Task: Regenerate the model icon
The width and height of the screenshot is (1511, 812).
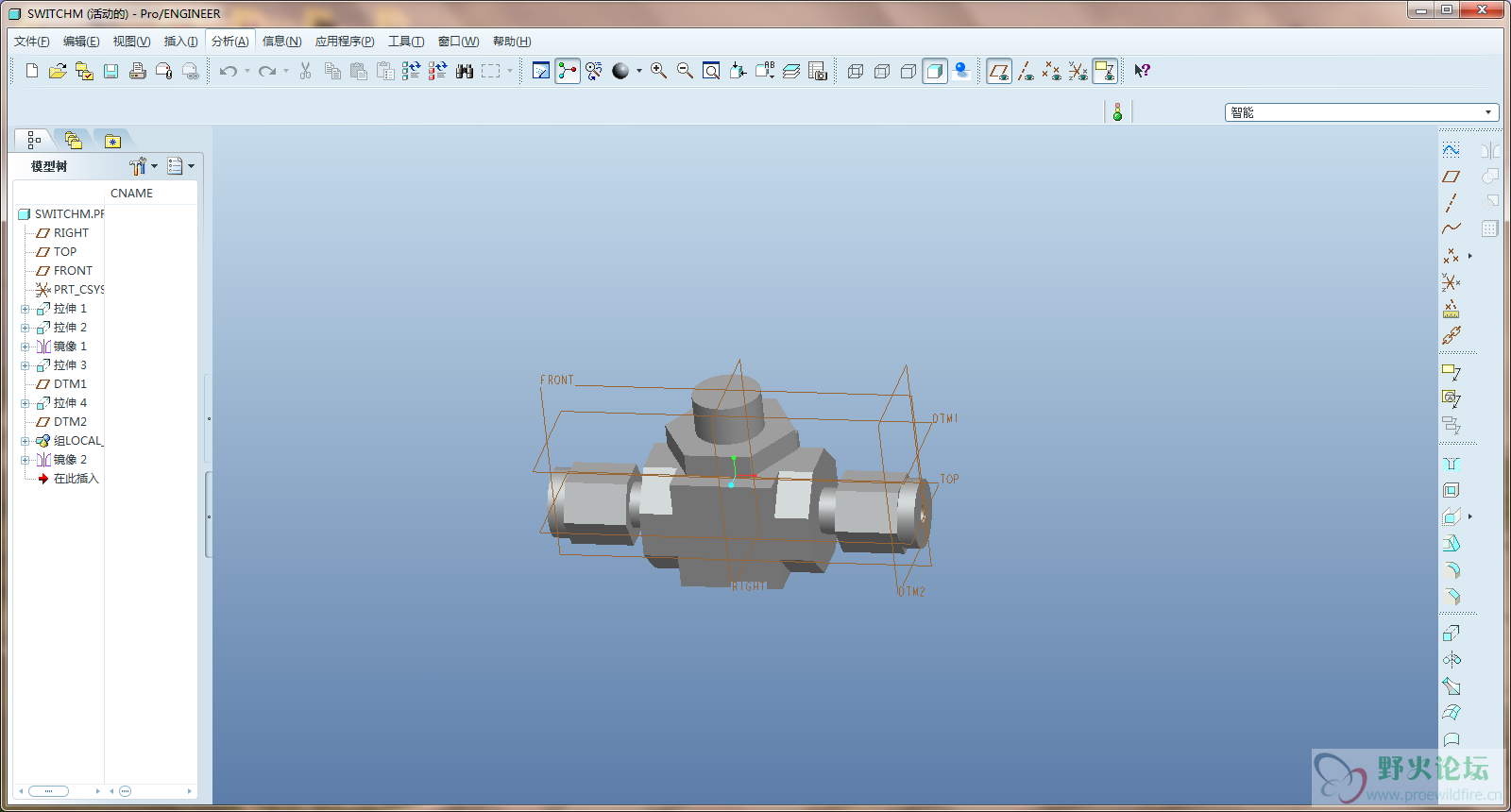Action: click(x=411, y=71)
